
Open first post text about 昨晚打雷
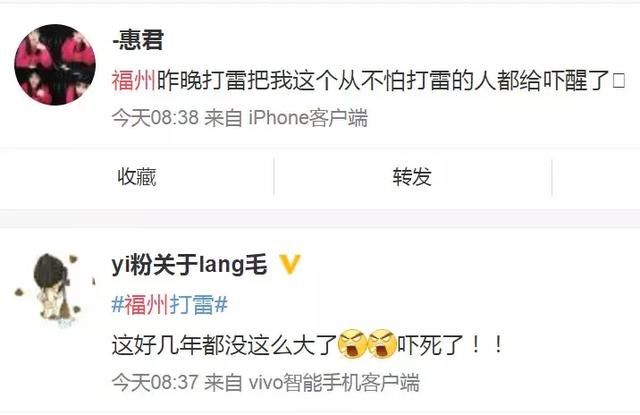pos(368,80)
